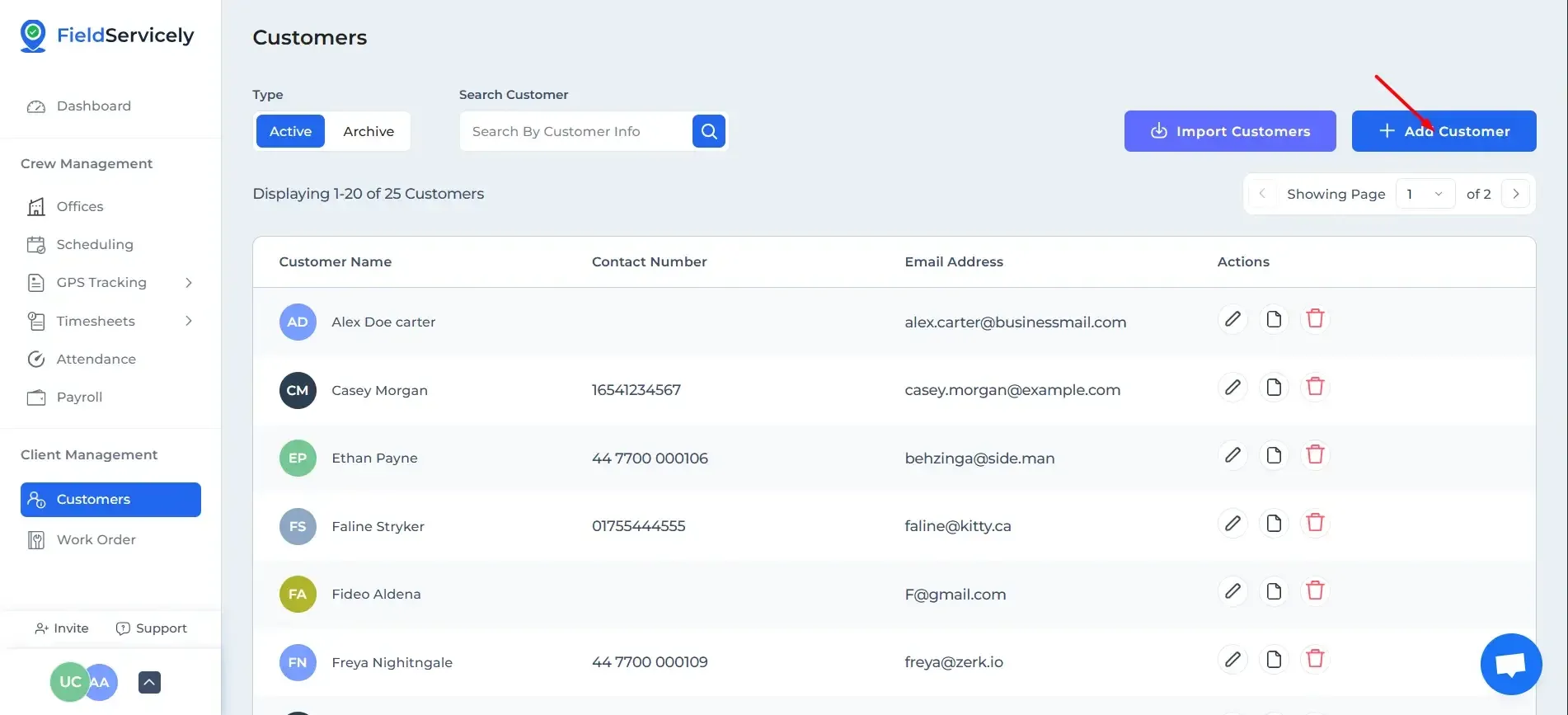This screenshot has height=715, width=1568.
Task: Click the edit pencil for Faline Stryker
Action: click(1232, 523)
